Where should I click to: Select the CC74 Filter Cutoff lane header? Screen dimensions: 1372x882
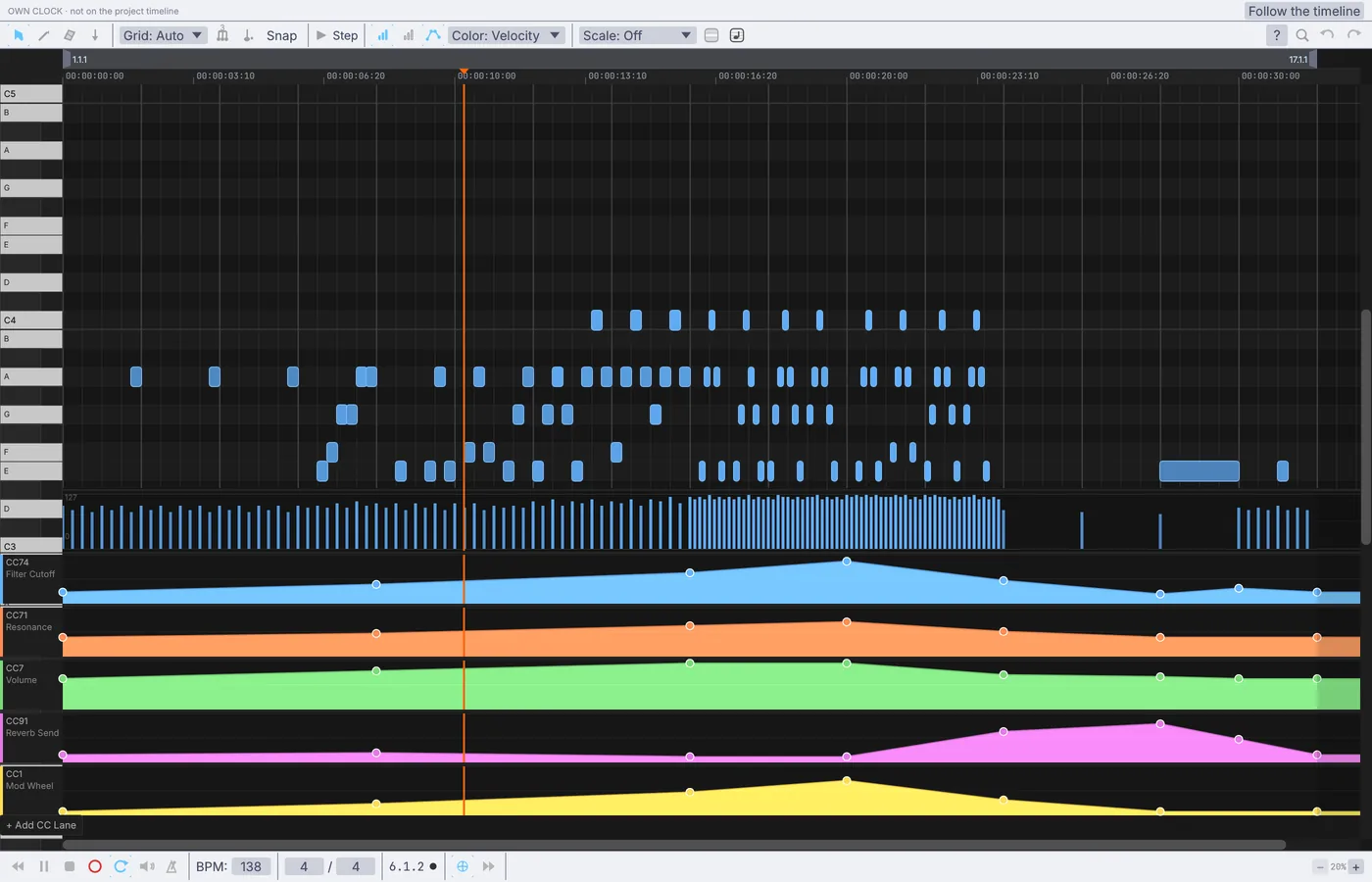[x=31, y=578]
